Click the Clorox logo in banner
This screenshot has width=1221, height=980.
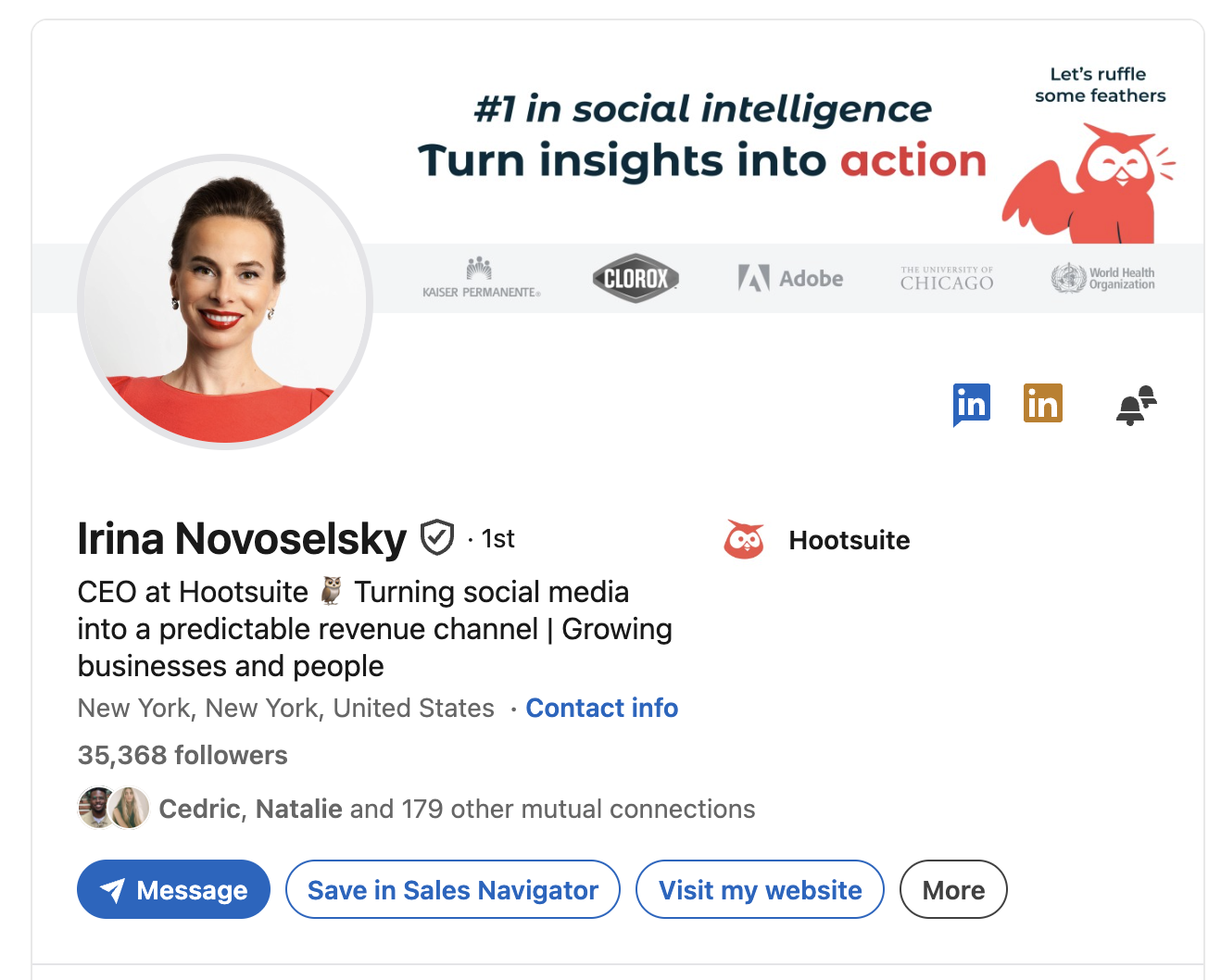click(636, 278)
